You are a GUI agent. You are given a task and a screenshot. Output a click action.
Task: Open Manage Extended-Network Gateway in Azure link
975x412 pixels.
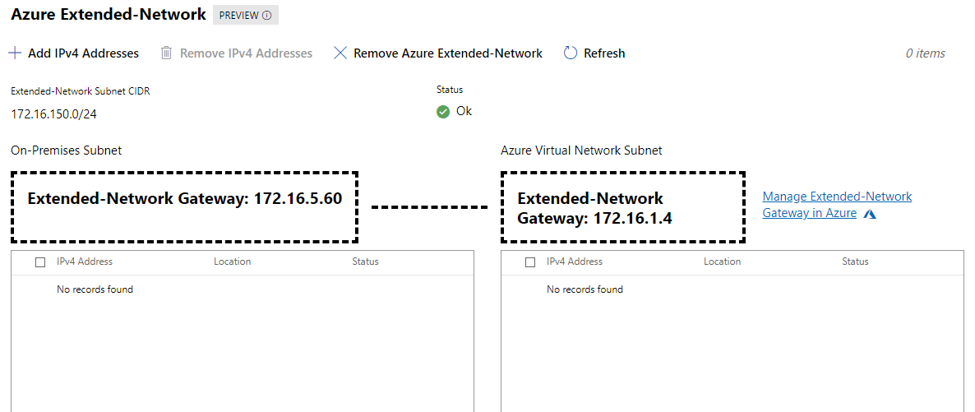click(837, 205)
